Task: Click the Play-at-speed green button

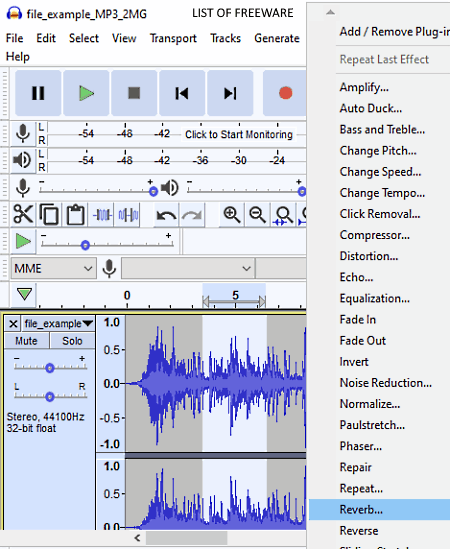Action: [23, 242]
